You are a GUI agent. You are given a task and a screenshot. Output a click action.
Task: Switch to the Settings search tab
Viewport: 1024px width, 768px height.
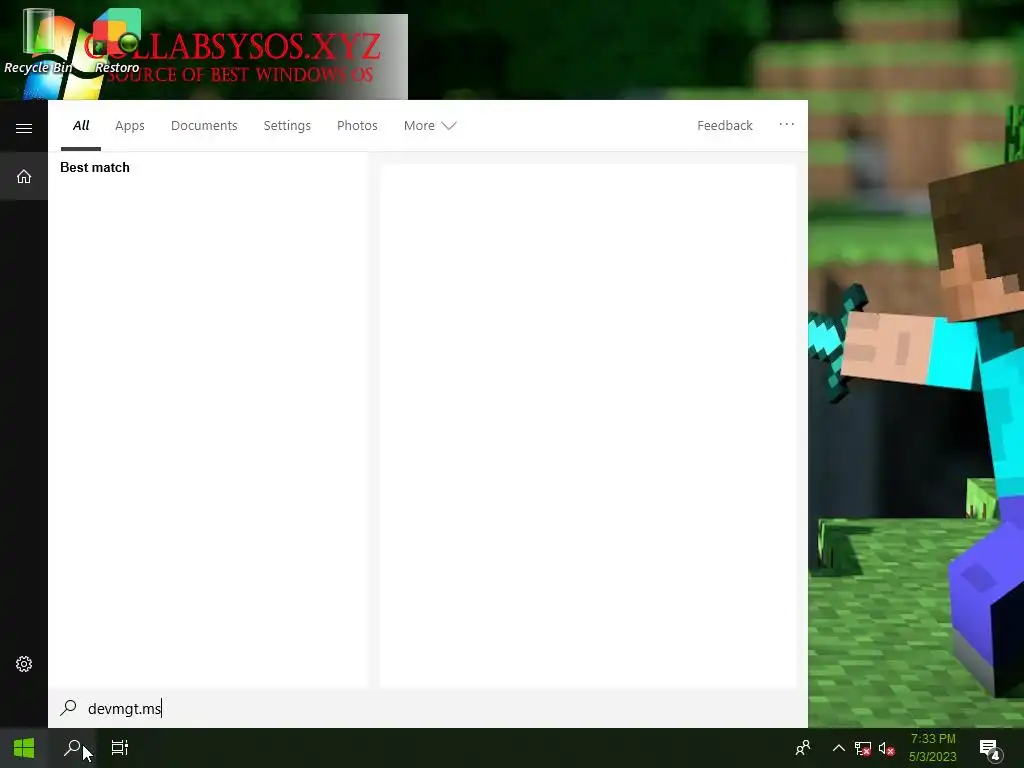pyautogui.click(x=287, y=125)
